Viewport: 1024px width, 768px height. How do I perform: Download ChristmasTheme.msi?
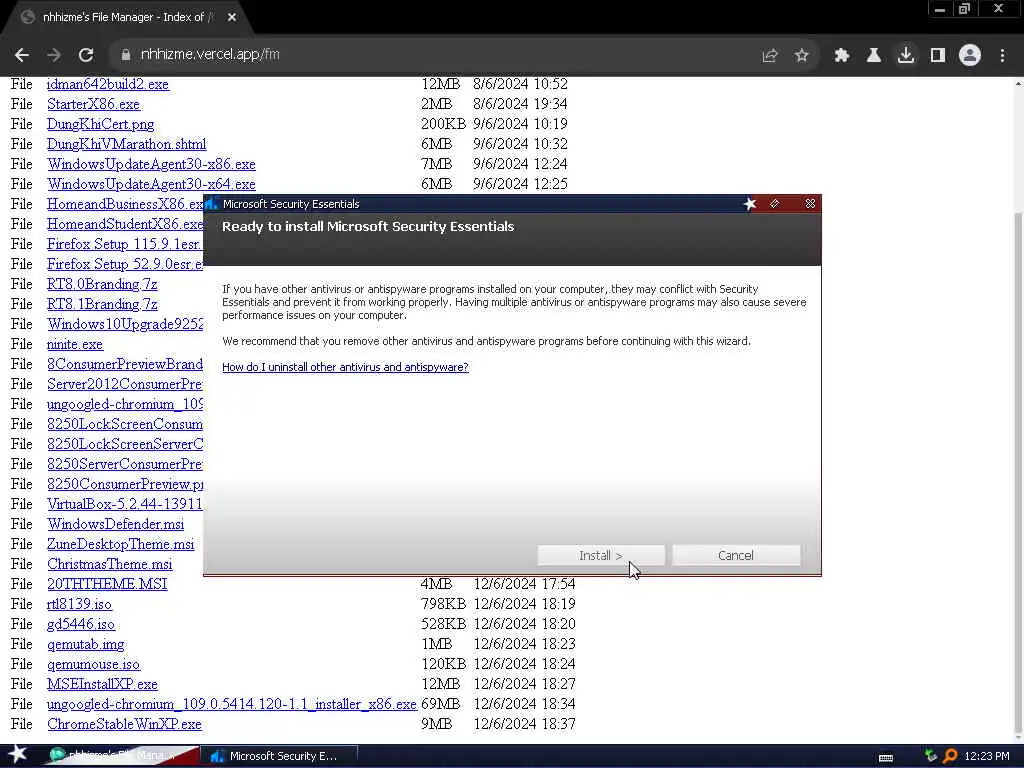(110, 564)
